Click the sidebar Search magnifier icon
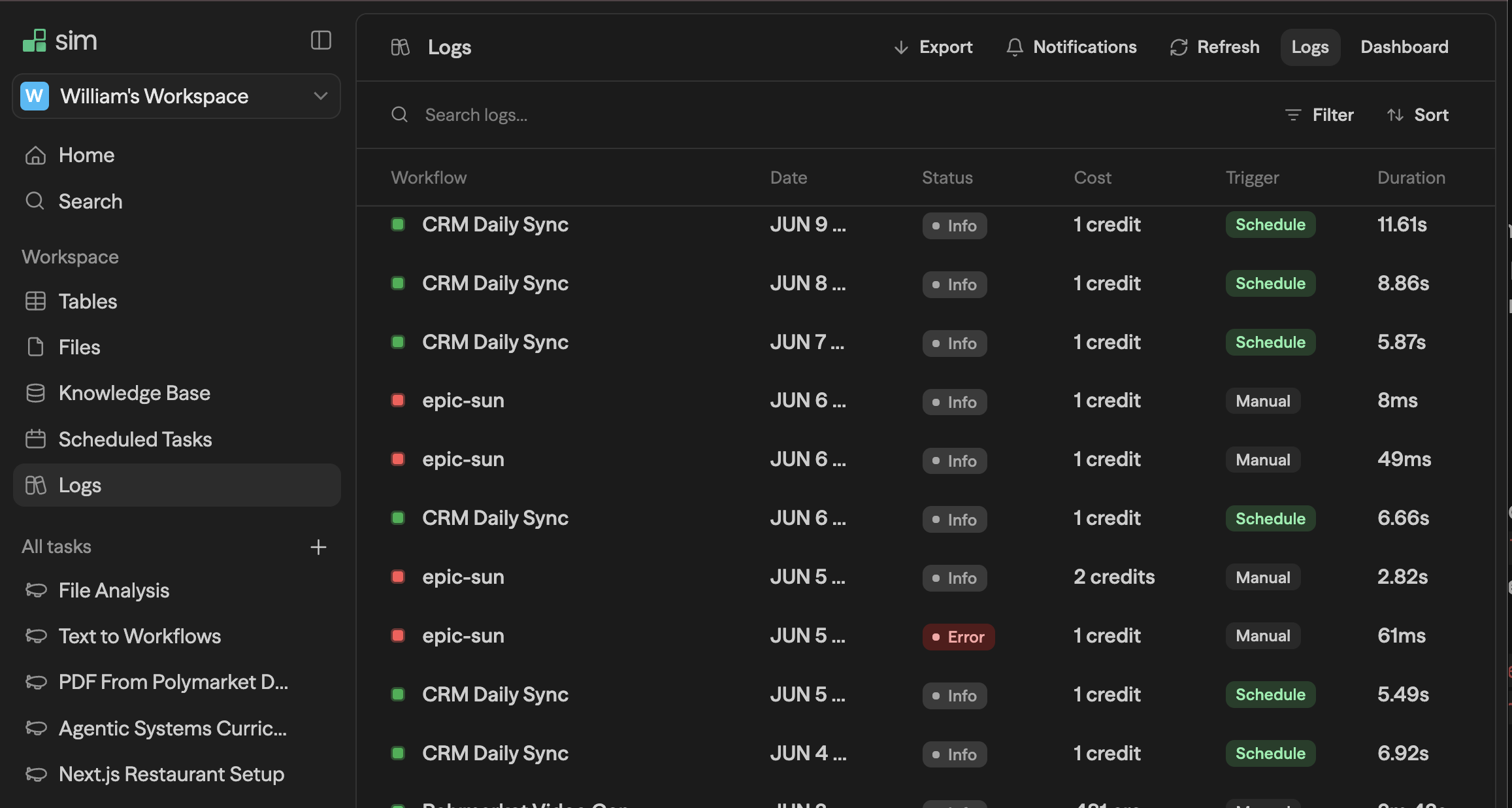 pos(35,201)
